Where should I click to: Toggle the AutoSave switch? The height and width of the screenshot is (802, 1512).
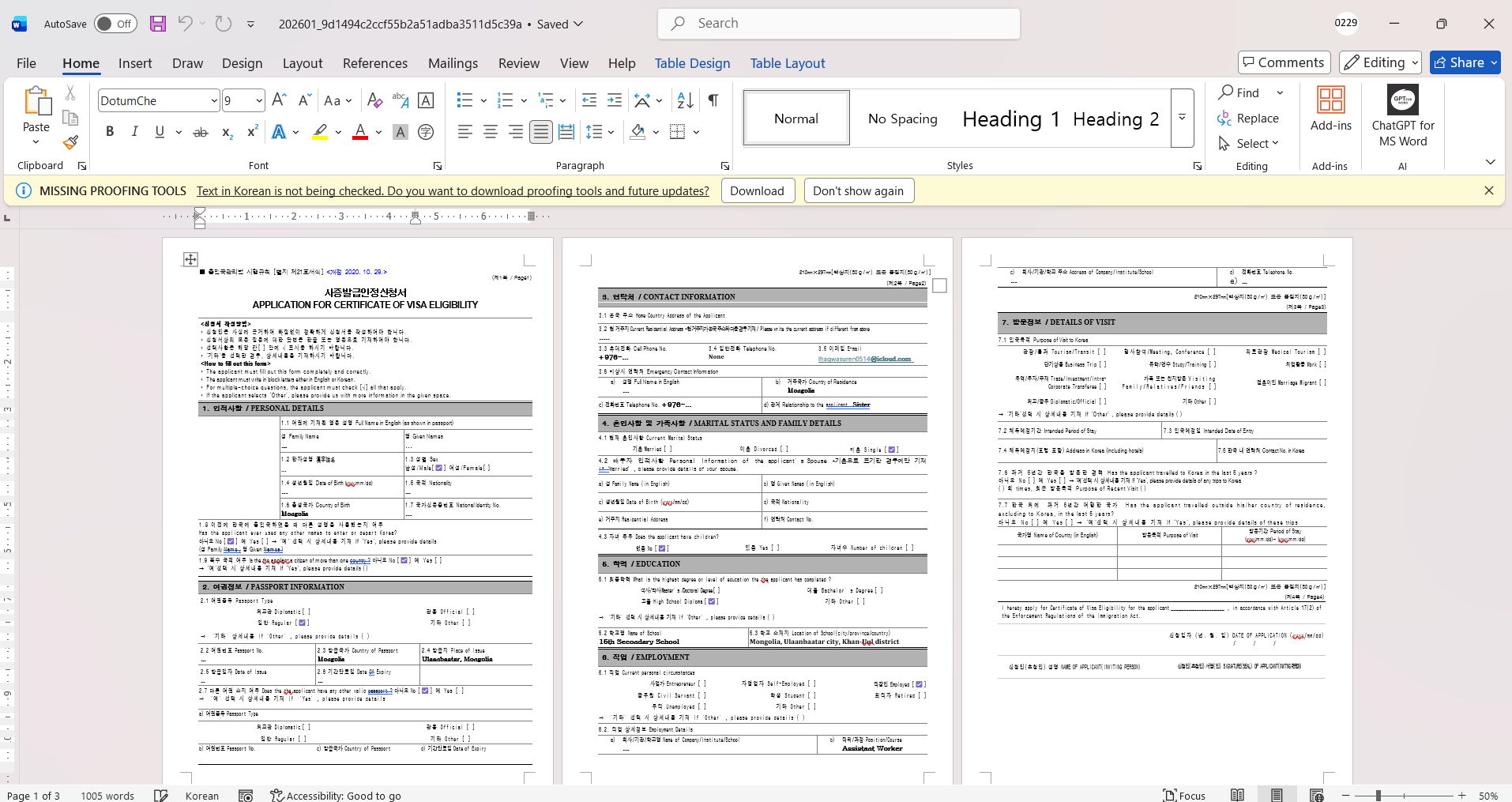click(115, 24)
